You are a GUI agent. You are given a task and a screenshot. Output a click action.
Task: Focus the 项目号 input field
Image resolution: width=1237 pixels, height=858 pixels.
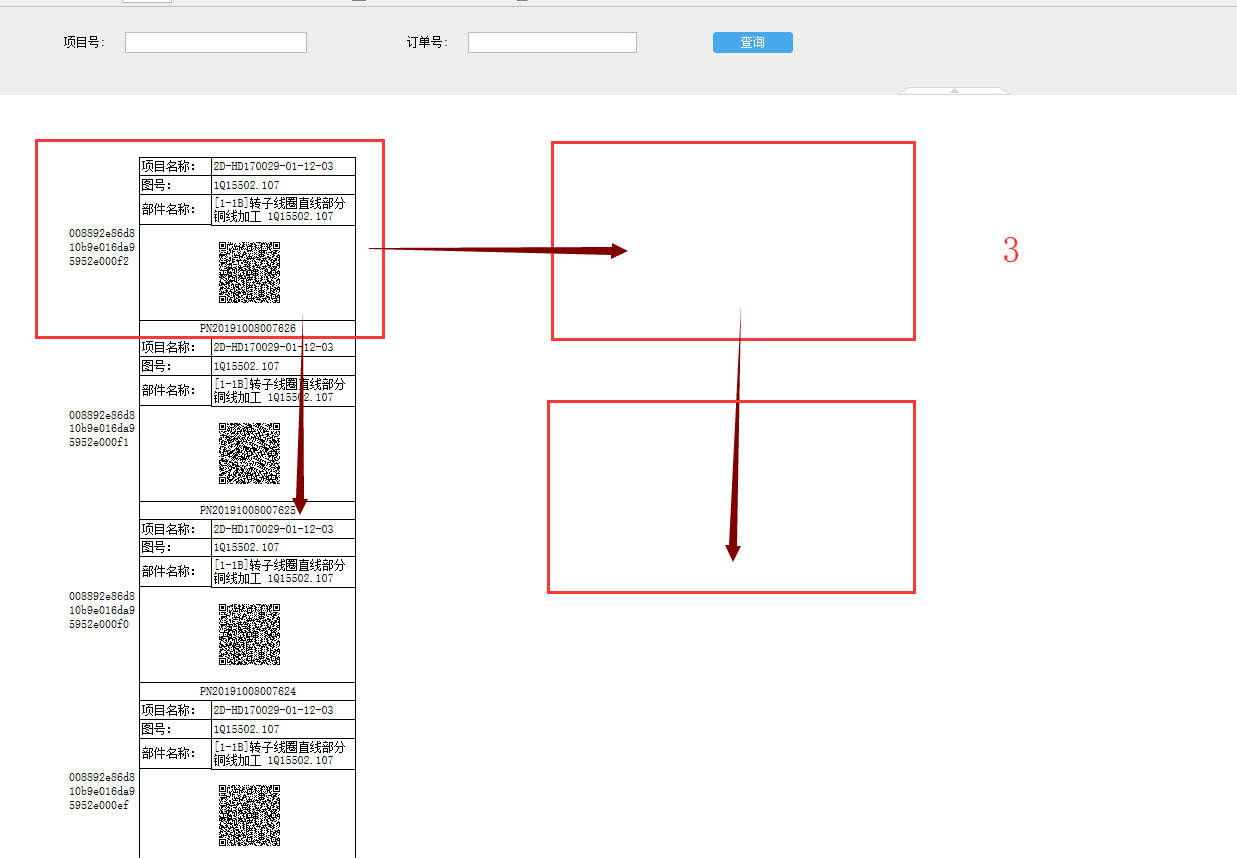tap(216, 42)
